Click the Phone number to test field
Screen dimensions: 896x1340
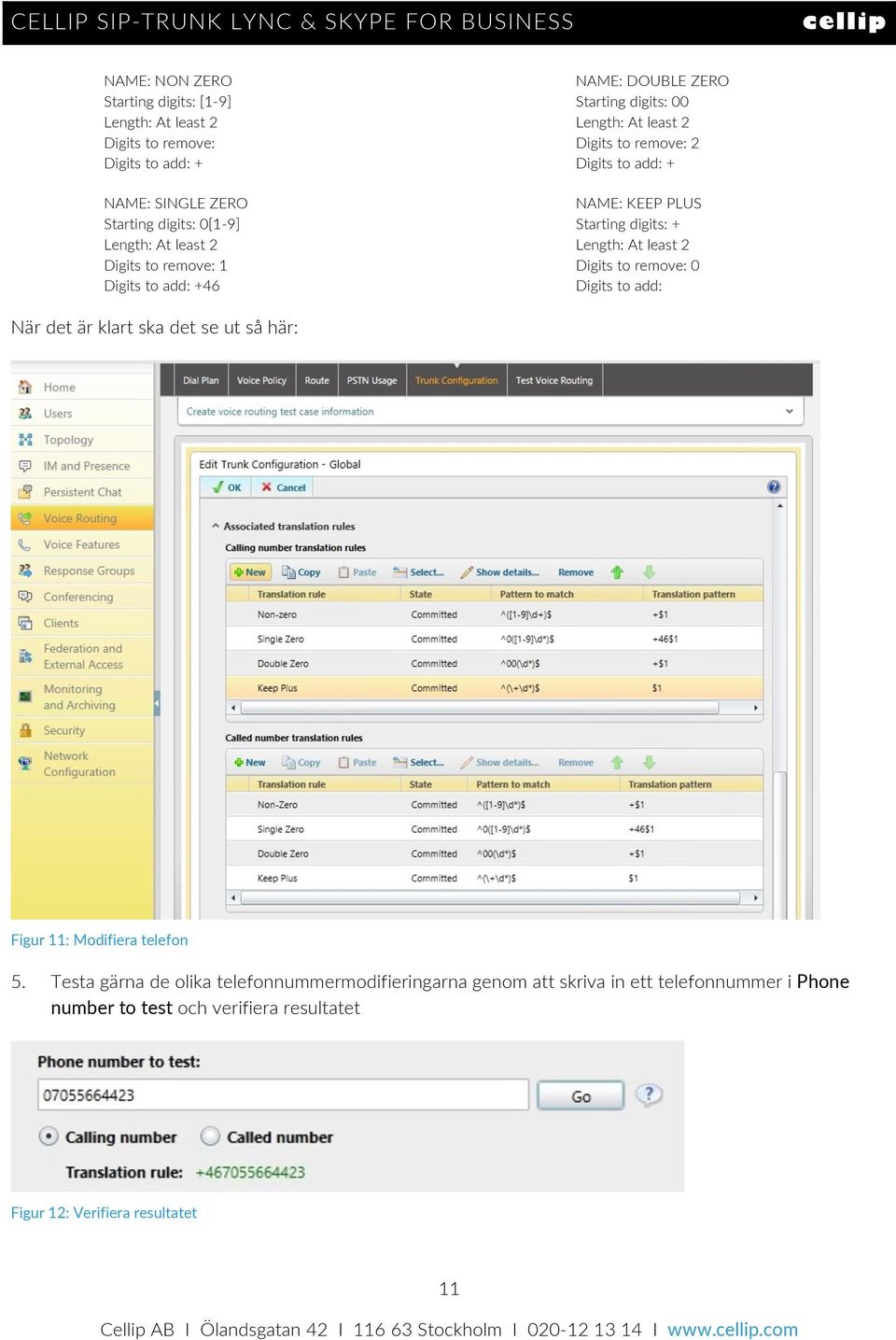coord(284,1094)
